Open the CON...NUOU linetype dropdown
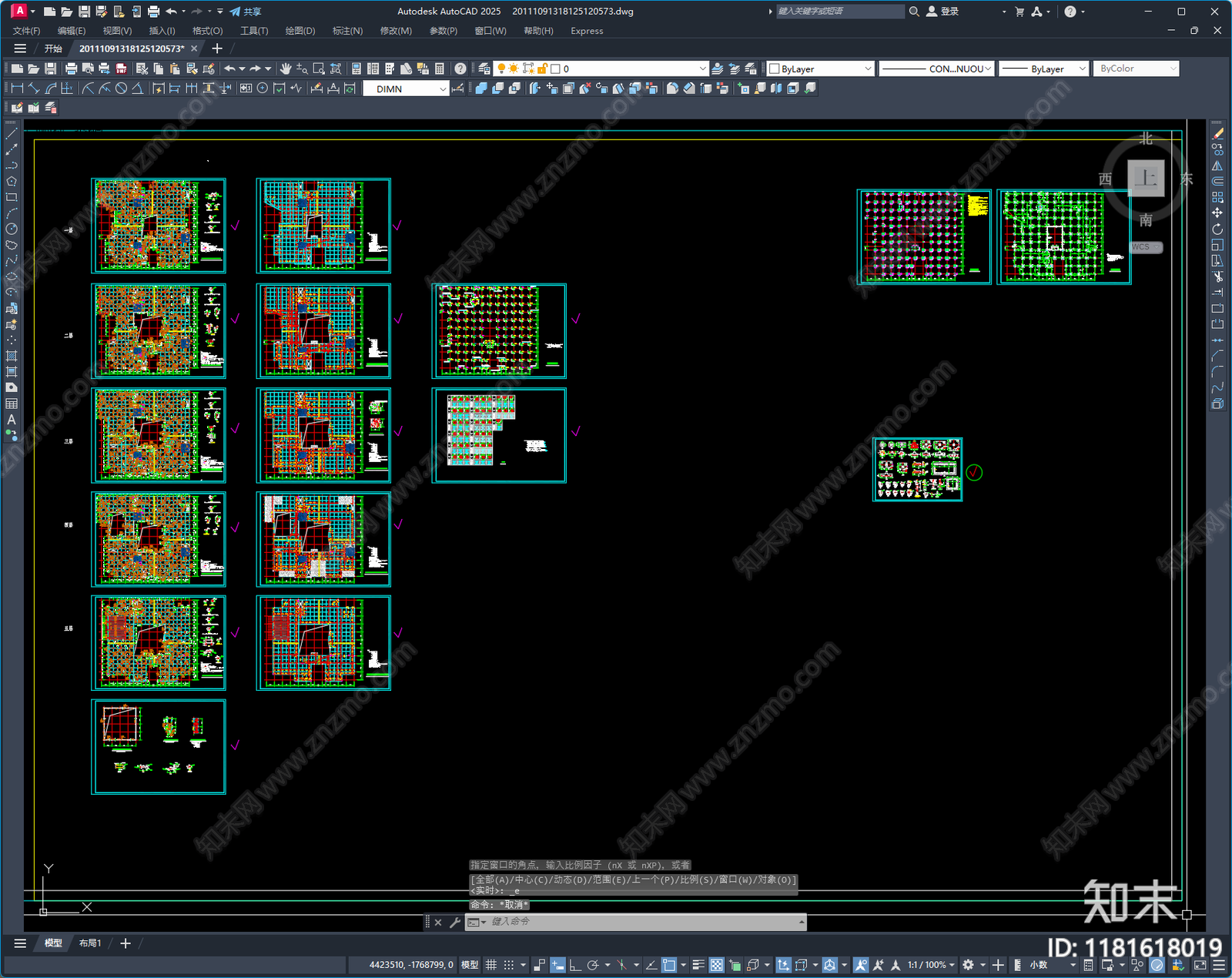 936,69
